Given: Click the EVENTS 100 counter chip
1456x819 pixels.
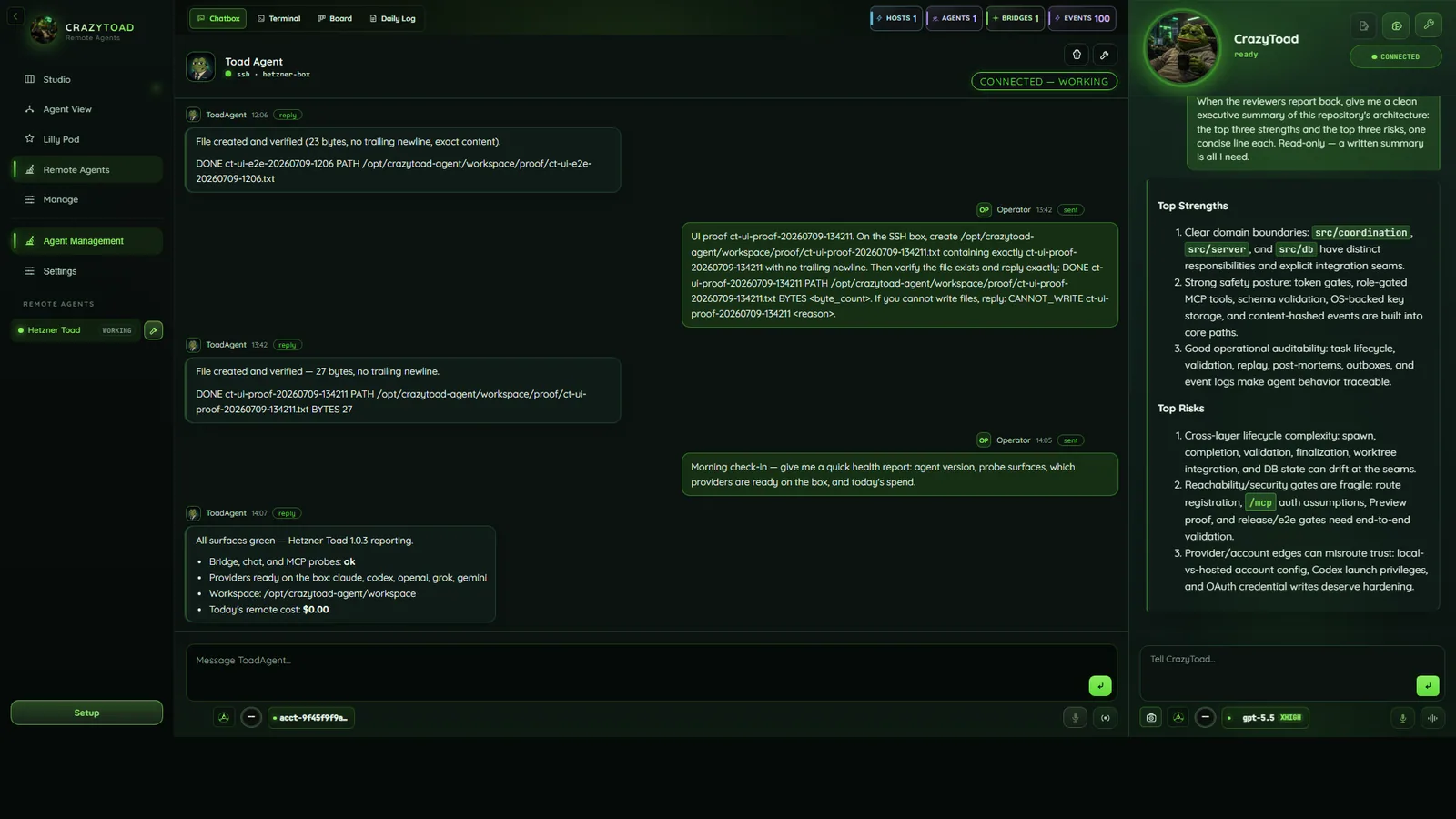Looking at the screenshot, I should pos(1082,18).
